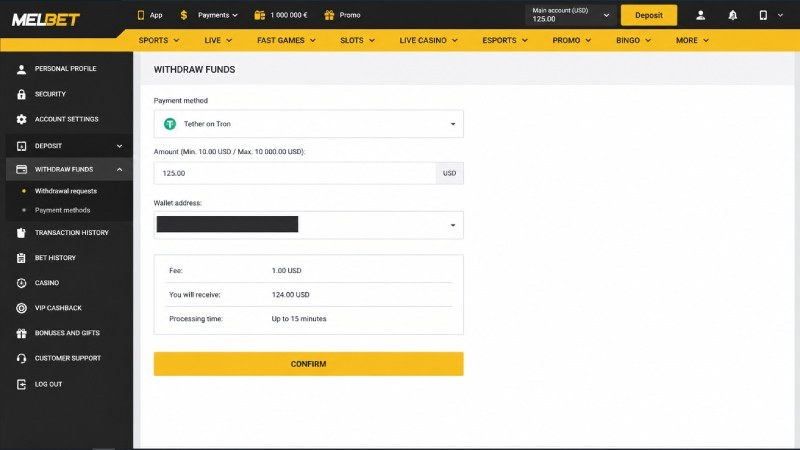
Task: Click the CONFIRM withdrawal button
Action: 309,364
